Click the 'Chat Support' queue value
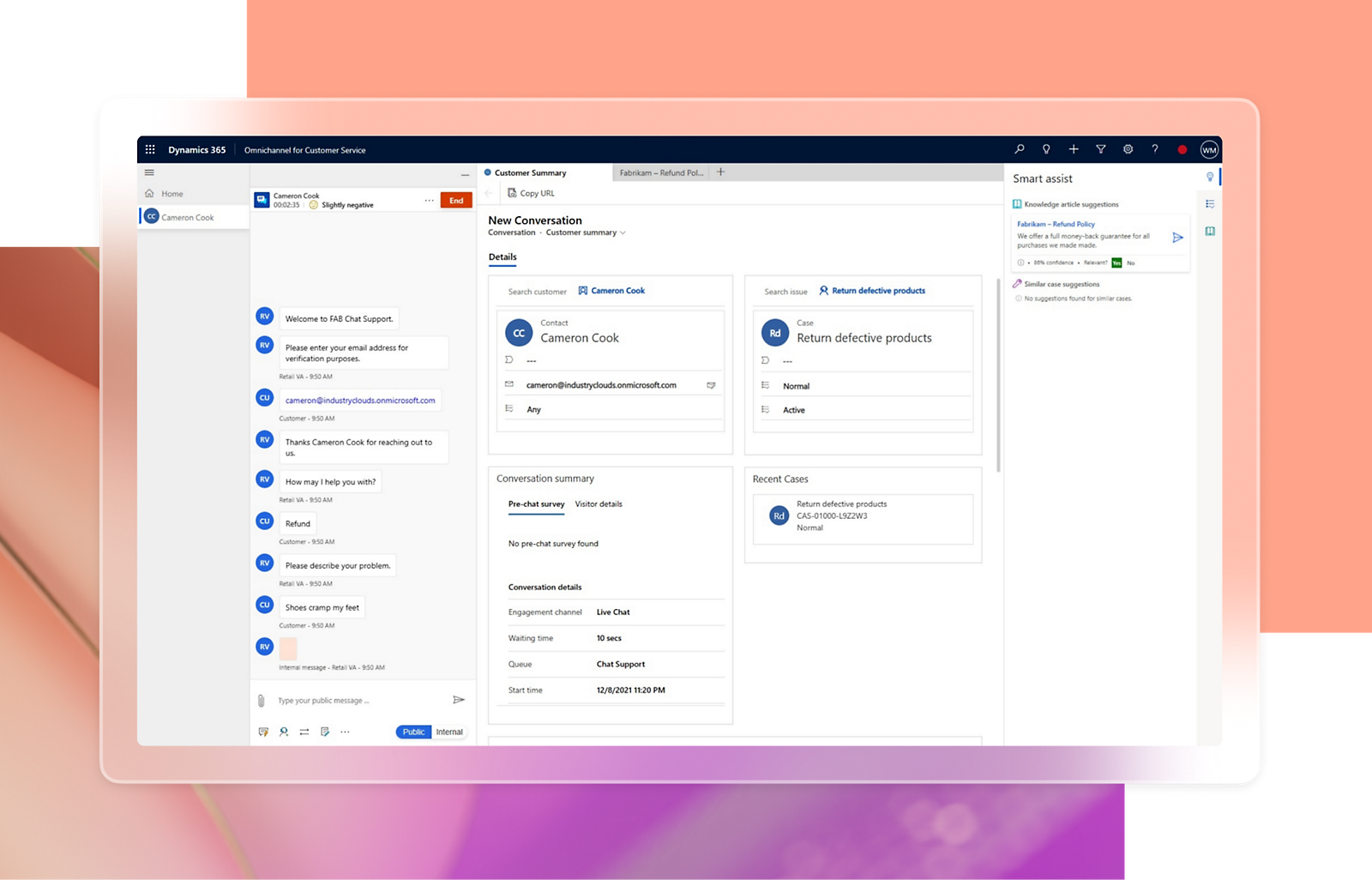The image size is (1372, 880). coord(621,665)
